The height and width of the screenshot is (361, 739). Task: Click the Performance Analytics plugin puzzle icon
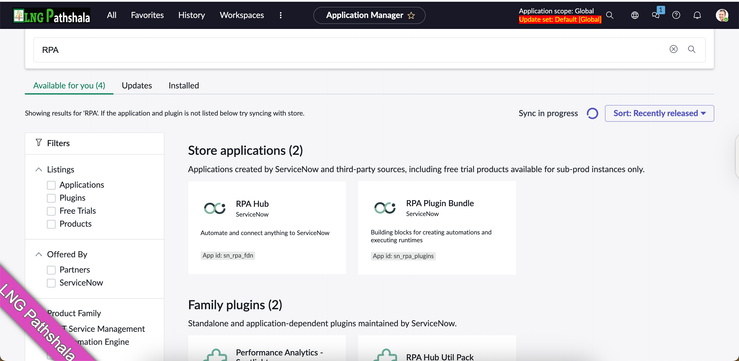[215, 354]
